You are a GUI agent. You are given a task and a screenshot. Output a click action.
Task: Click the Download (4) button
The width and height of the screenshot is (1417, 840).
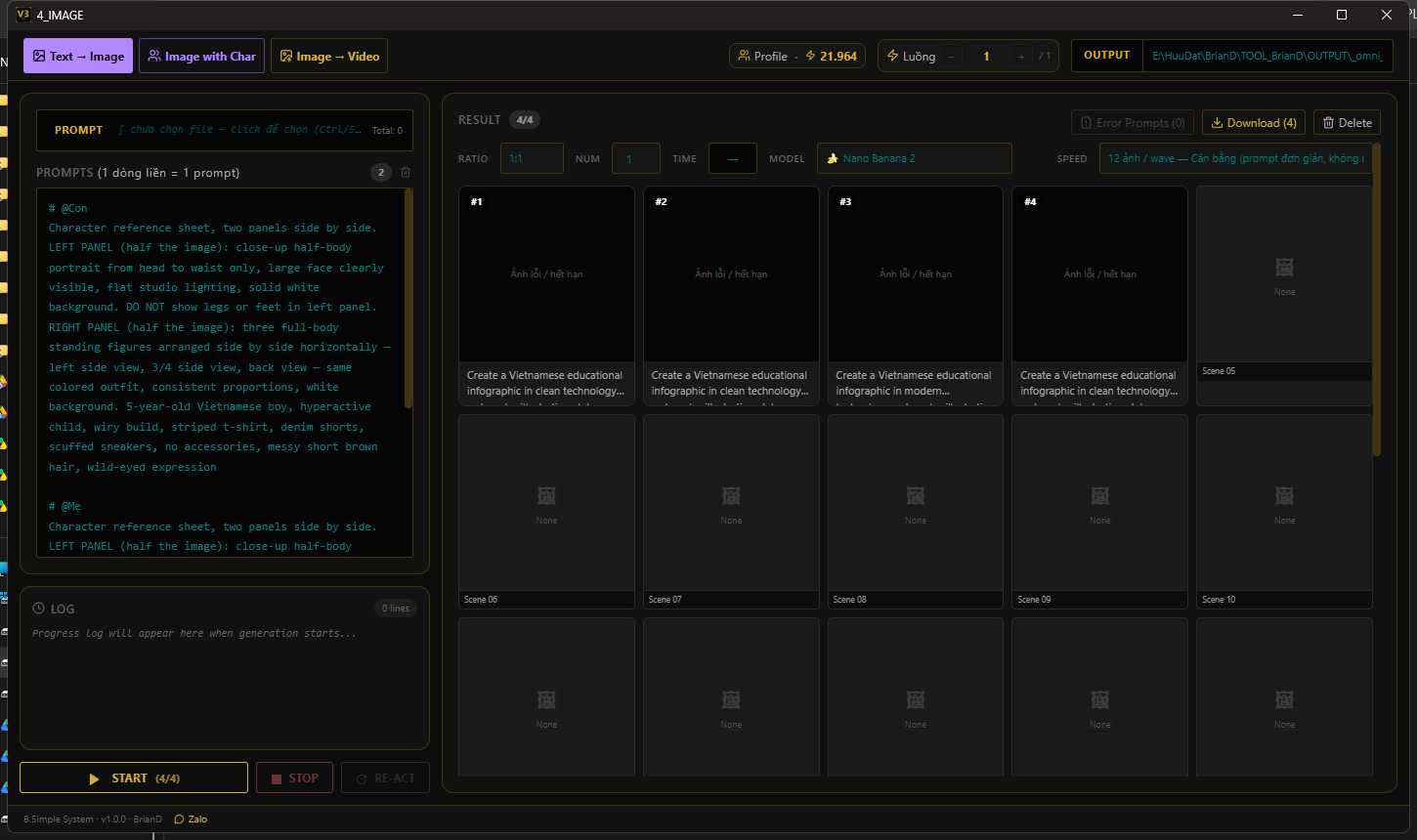pyautogui.click(x=1254, y=123)
